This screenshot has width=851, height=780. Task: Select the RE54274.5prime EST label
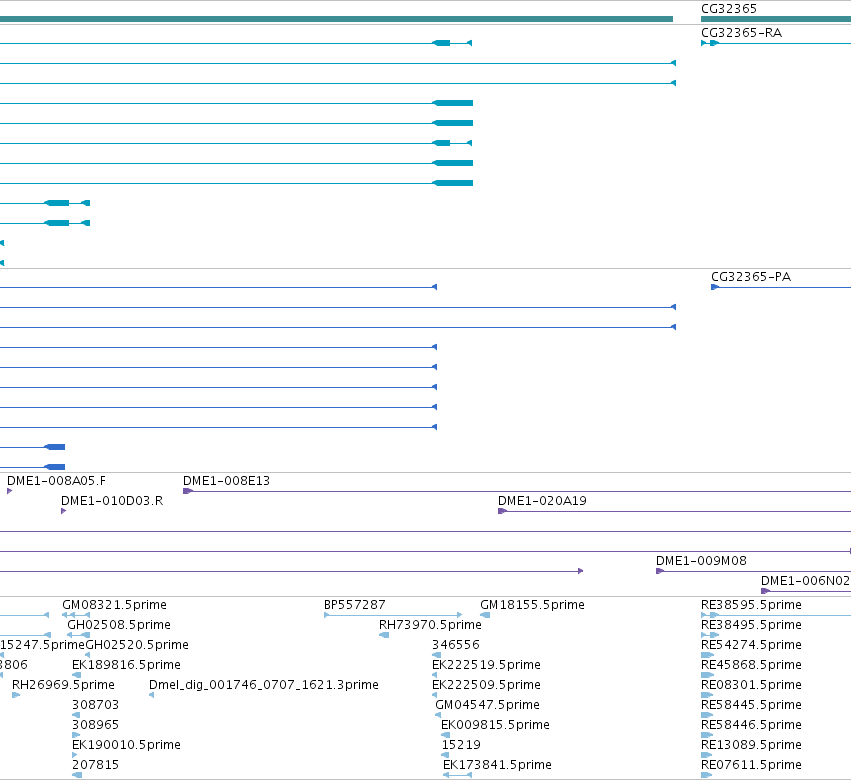click(751, 645)
